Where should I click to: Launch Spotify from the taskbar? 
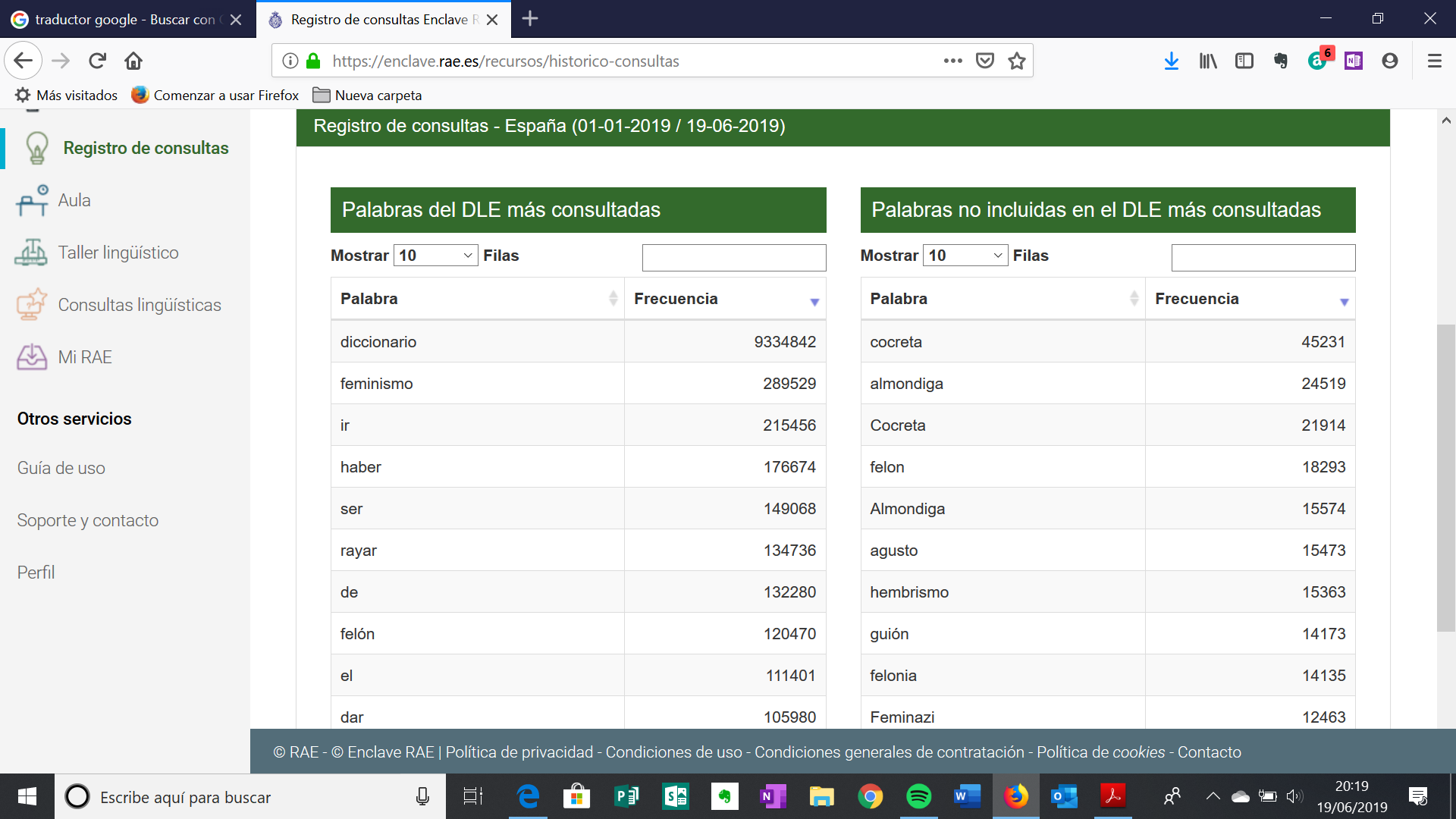(918, 796)
